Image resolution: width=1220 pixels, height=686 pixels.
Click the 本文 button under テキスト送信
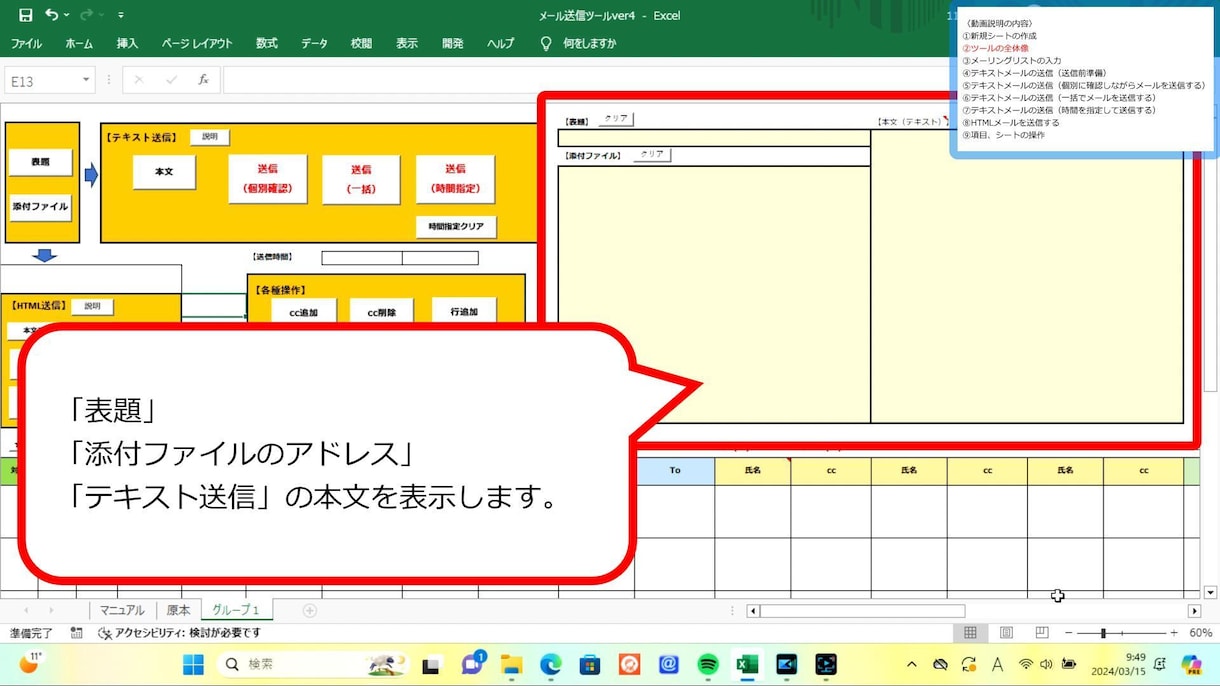click(164, 172)
